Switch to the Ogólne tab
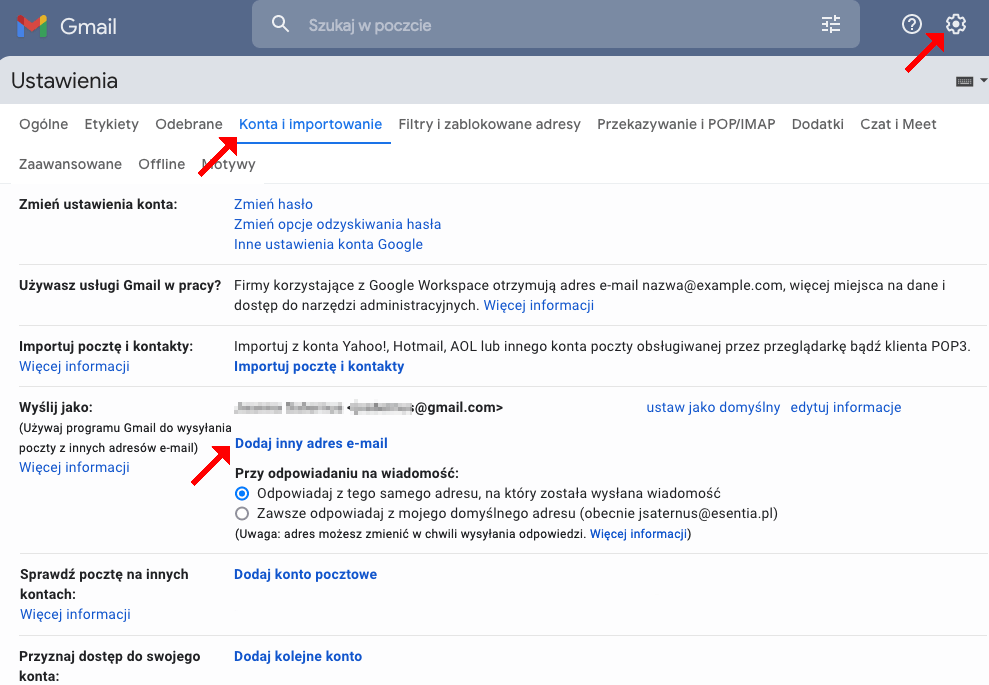 [x=43, y=124]
